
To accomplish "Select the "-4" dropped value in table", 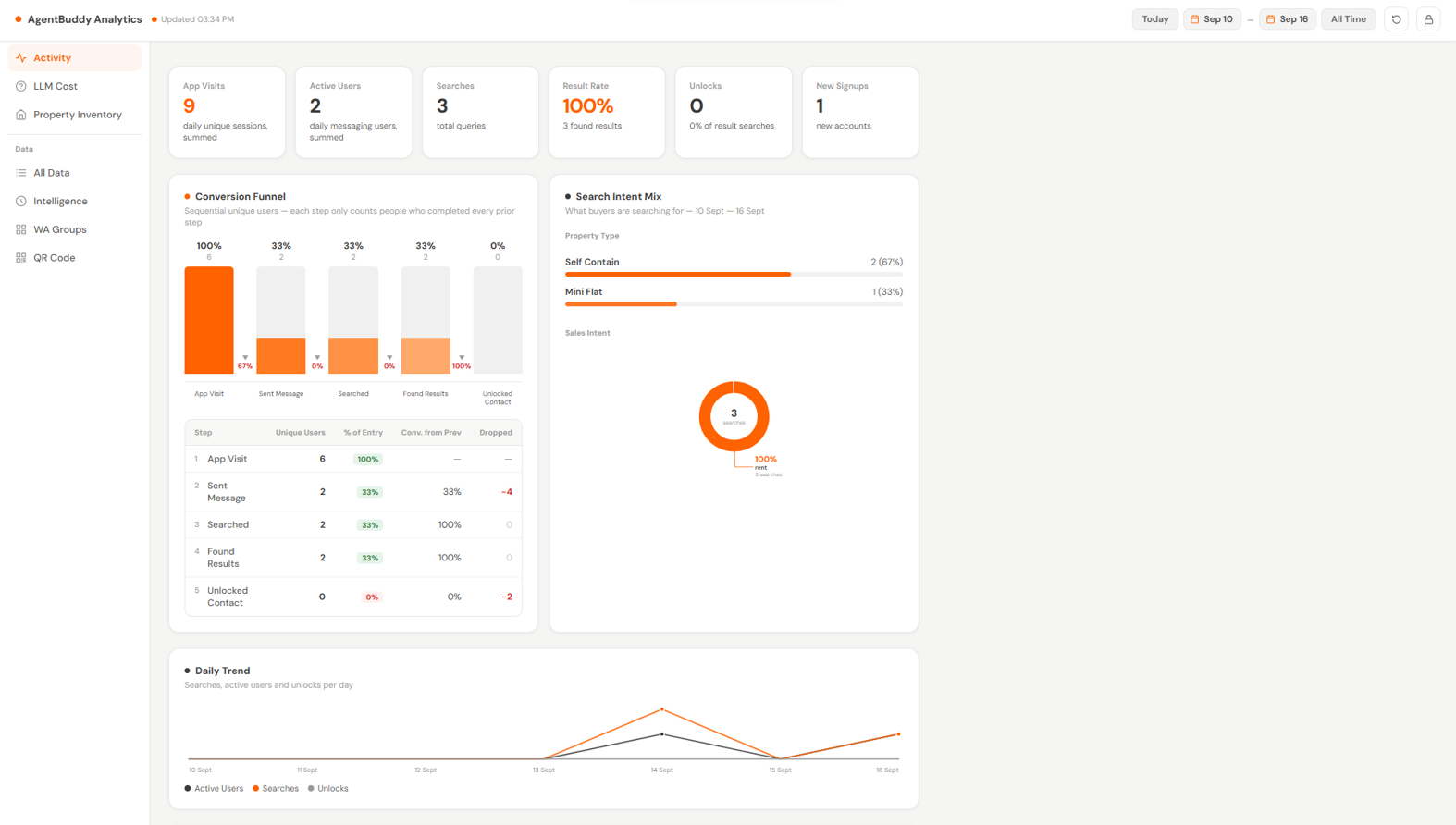I will 507,492.
